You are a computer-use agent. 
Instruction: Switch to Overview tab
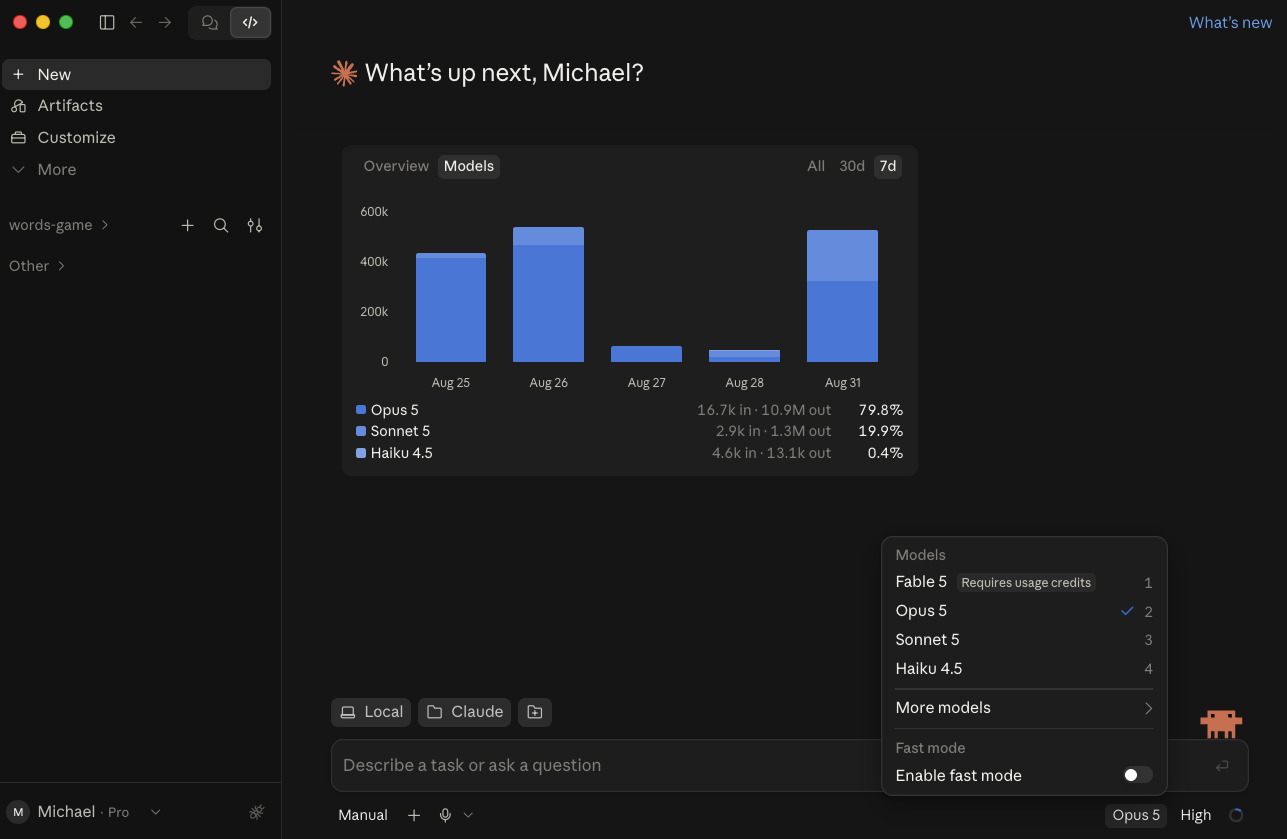tap(396, 166)
